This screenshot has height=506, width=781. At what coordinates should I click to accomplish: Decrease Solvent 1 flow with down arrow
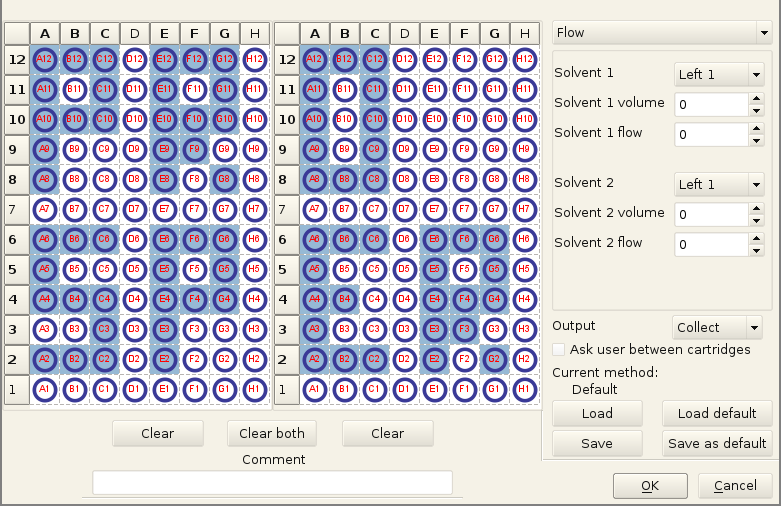click(756, 141)
